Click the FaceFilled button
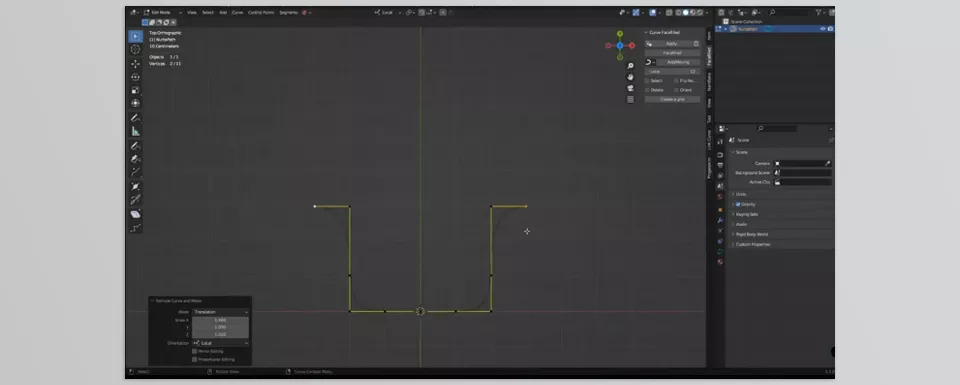960x385 pixels. tap(672, 53)
